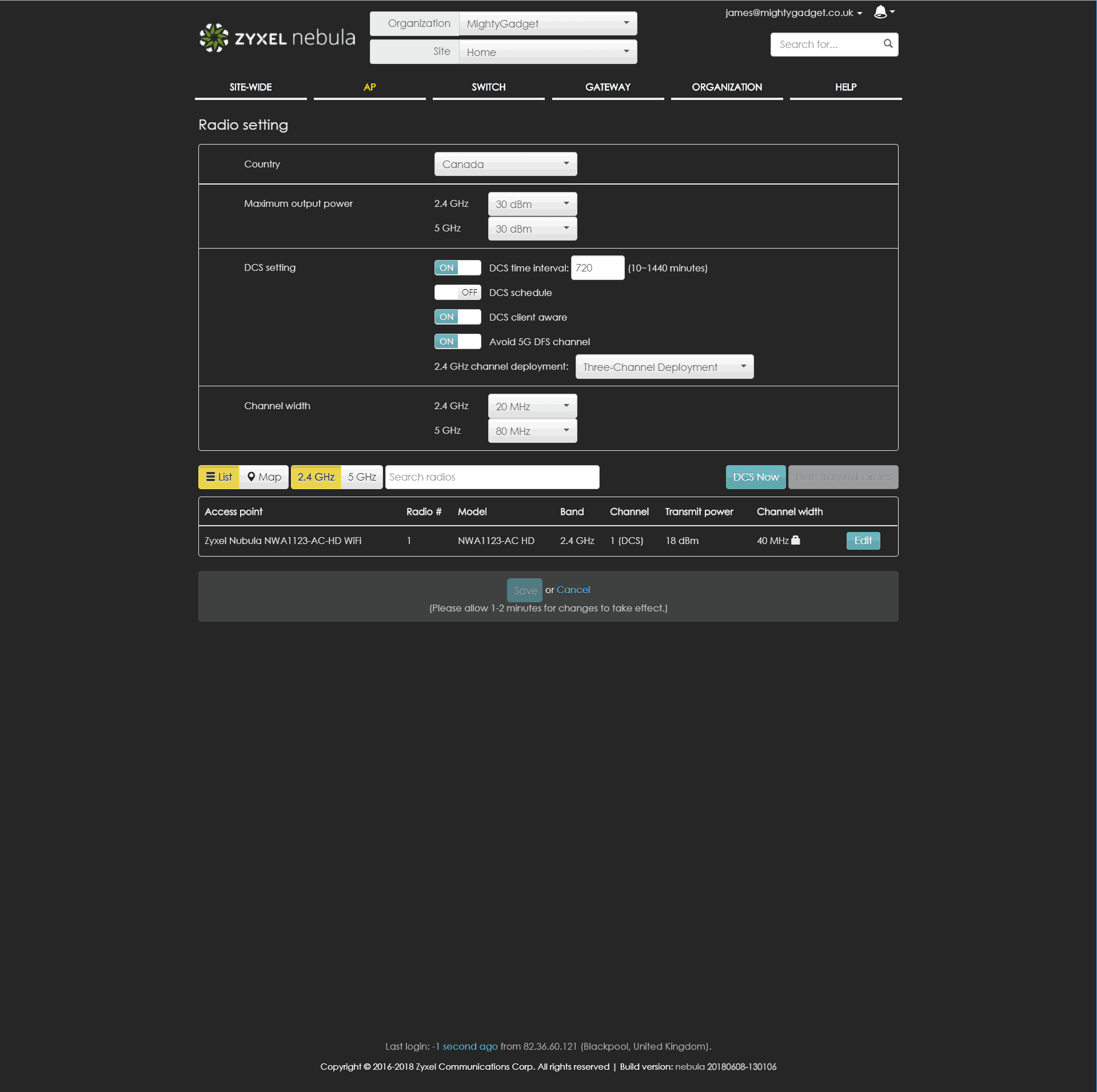
Task: Click the DCS time interval field
Action: (597, 268)
